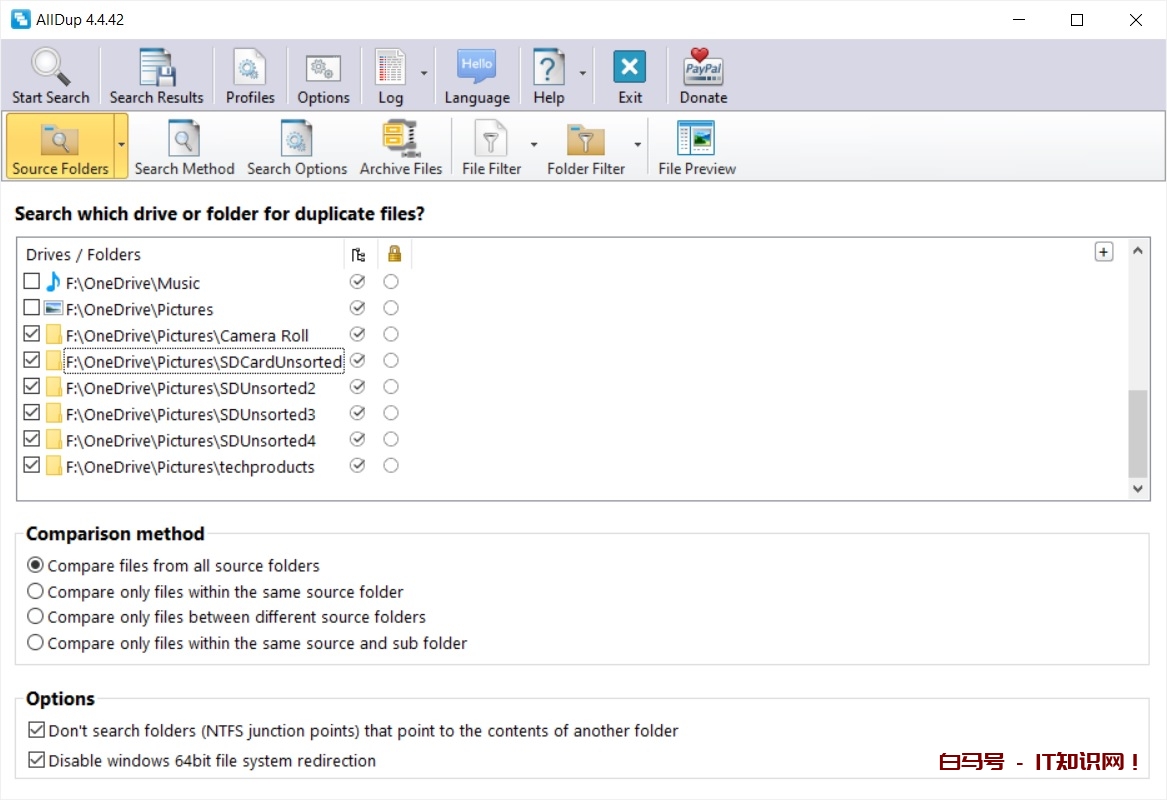Click the folder list vertical scrollbar thumb
The width and height of the screenshot is (1167, 800).
point(1138,433)
